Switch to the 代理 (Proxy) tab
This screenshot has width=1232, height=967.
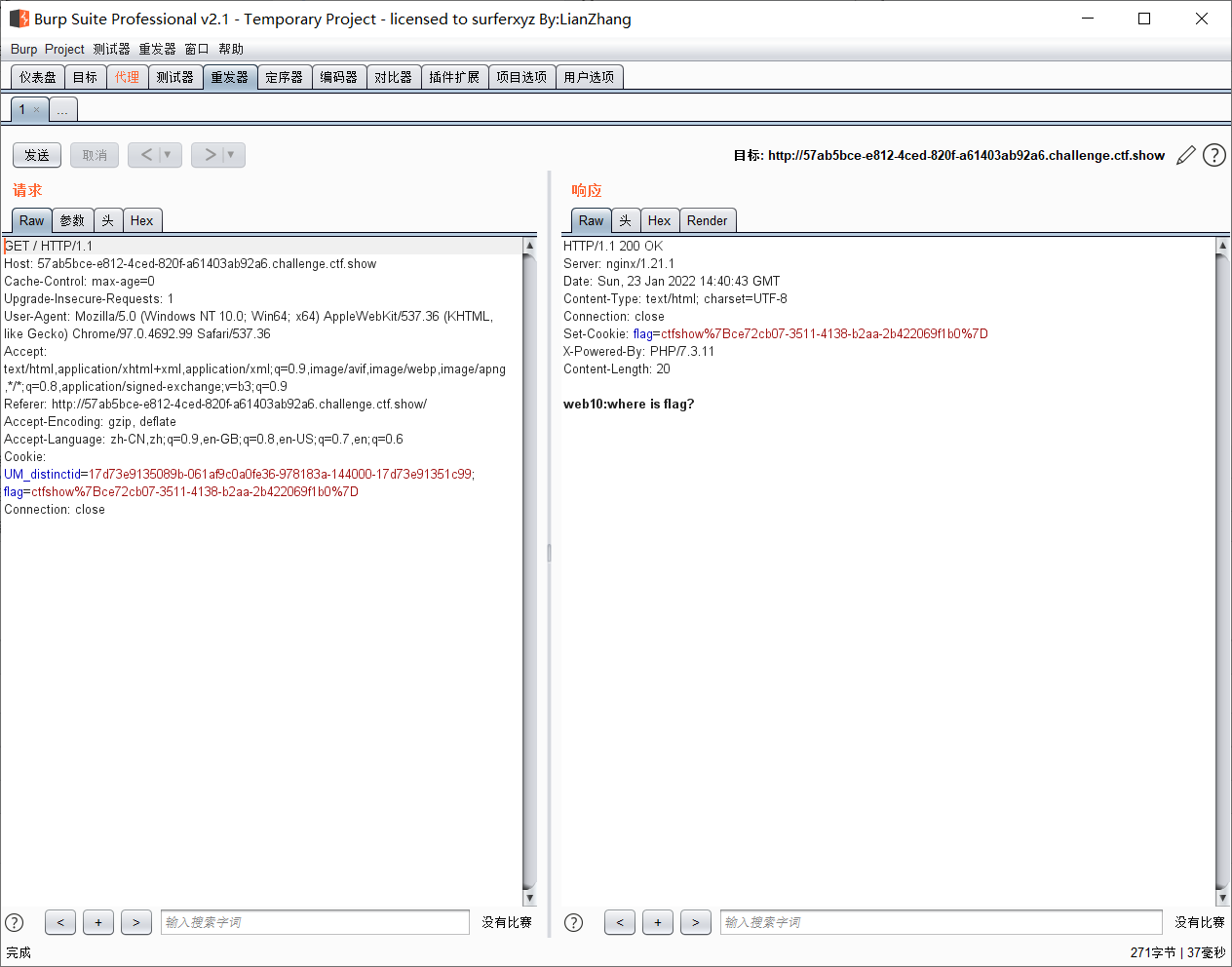pyautogui.click(x=127, y=77)
